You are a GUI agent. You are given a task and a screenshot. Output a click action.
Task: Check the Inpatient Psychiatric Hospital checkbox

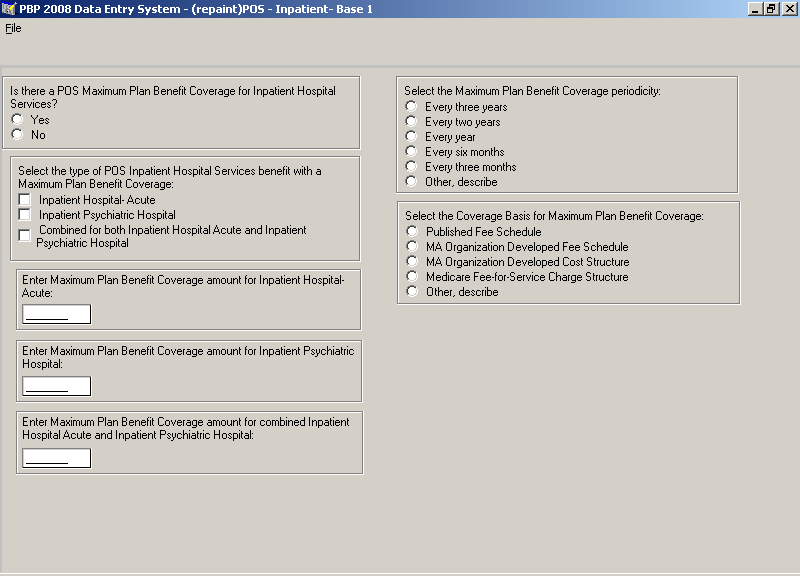24,214
